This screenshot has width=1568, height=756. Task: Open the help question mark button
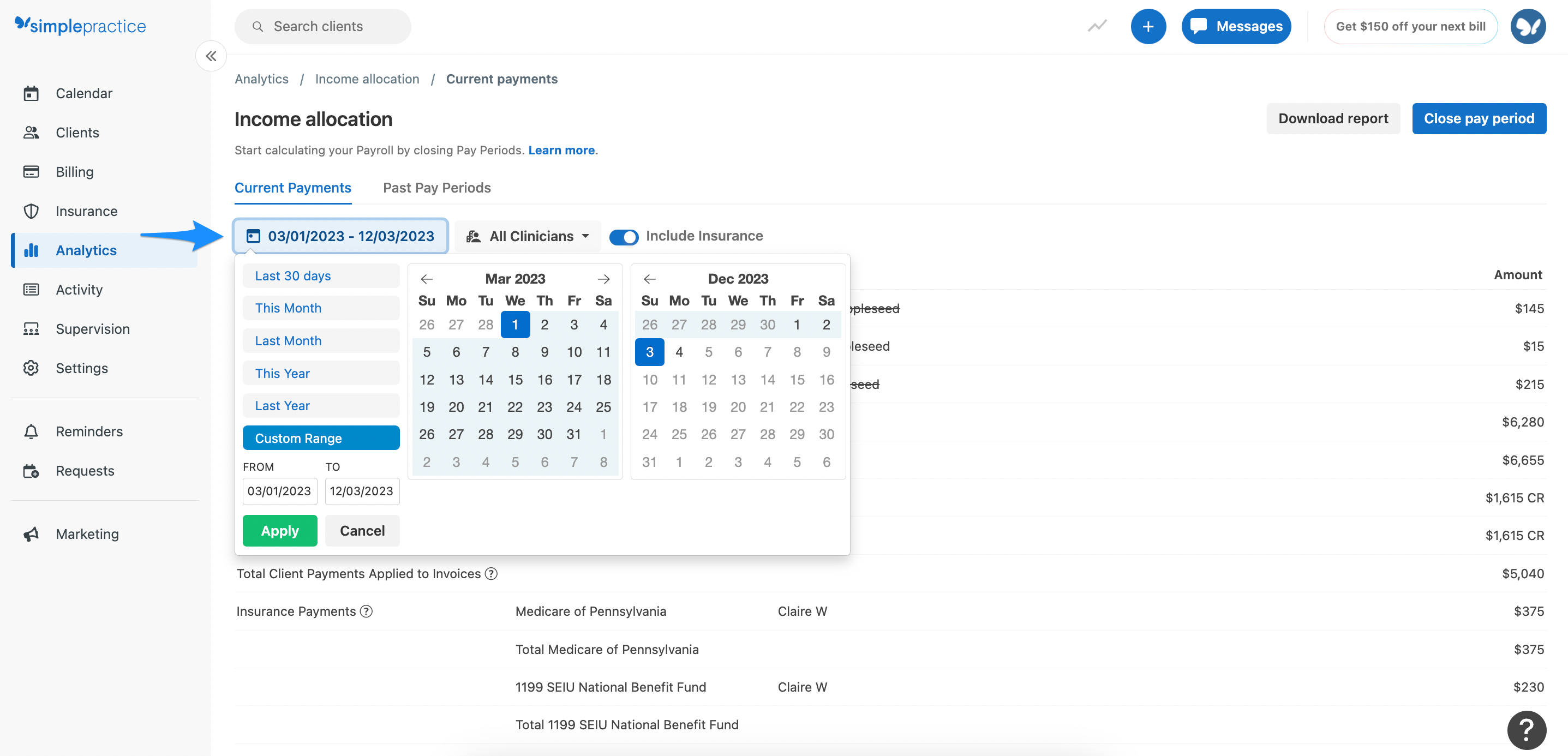(1527, 730)
